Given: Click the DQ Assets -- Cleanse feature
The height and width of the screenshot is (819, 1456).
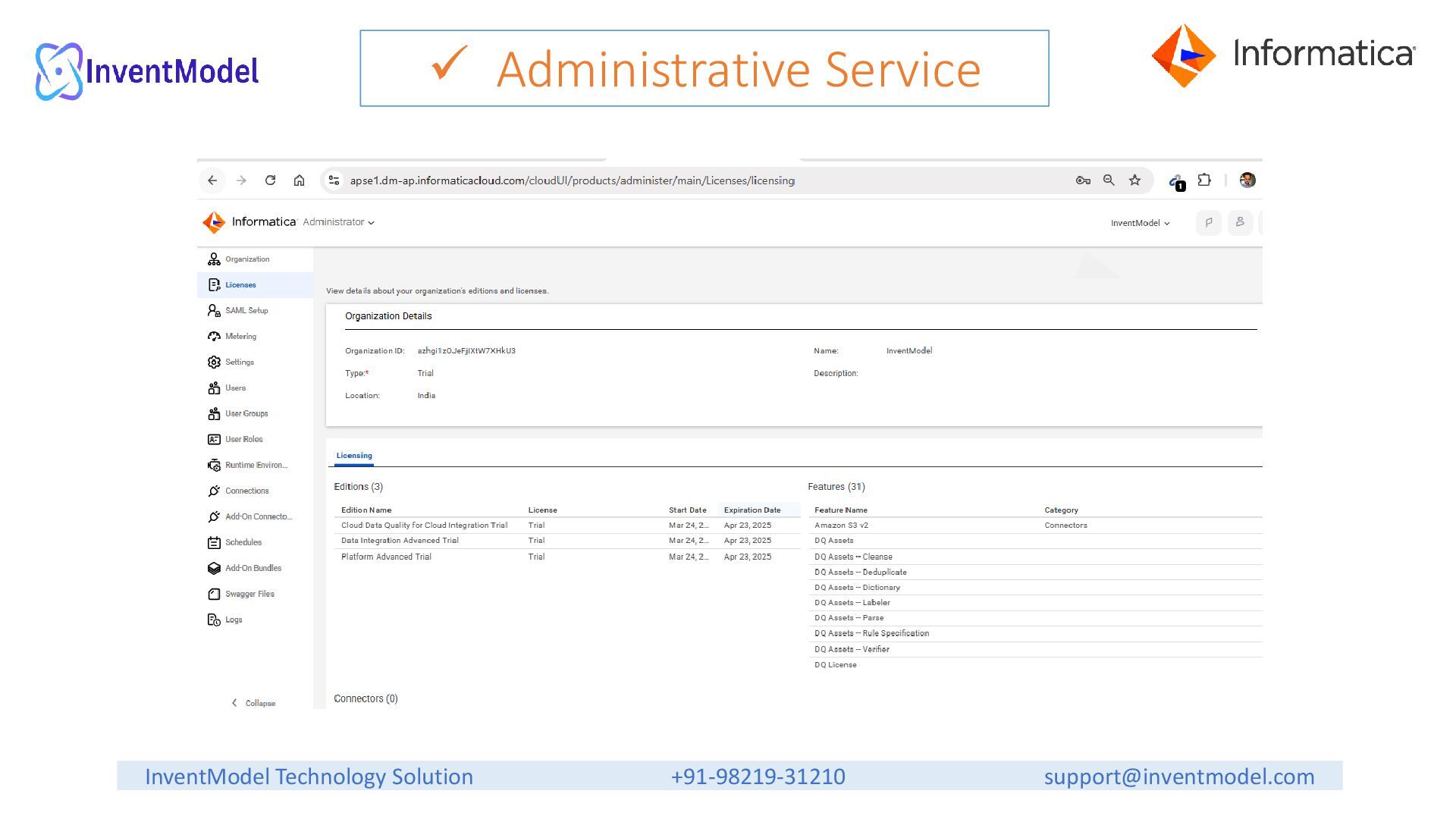Looking at the screenshot, I should [x=853, y=557].
